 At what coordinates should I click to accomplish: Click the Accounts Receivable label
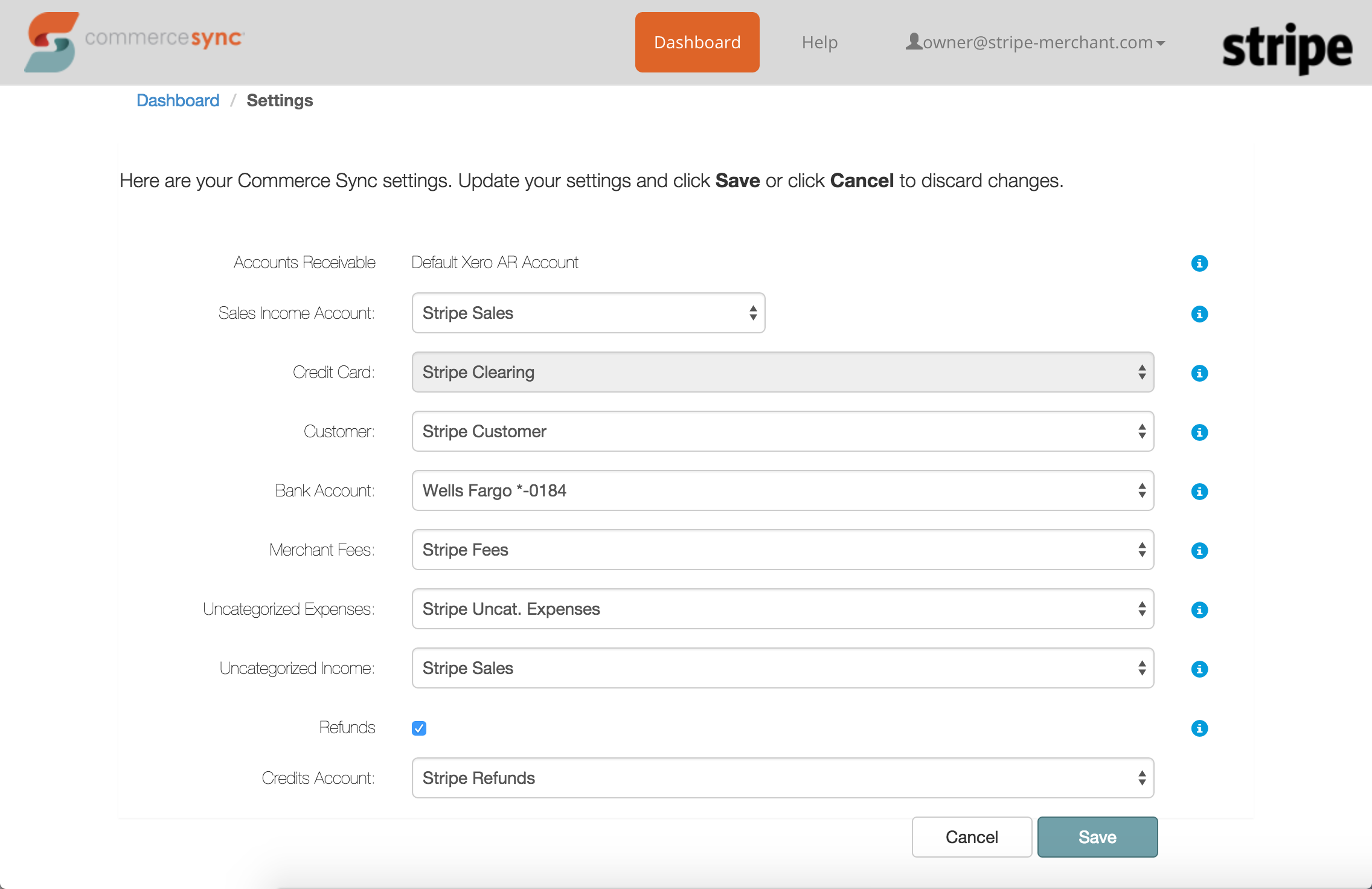[304, 262]
